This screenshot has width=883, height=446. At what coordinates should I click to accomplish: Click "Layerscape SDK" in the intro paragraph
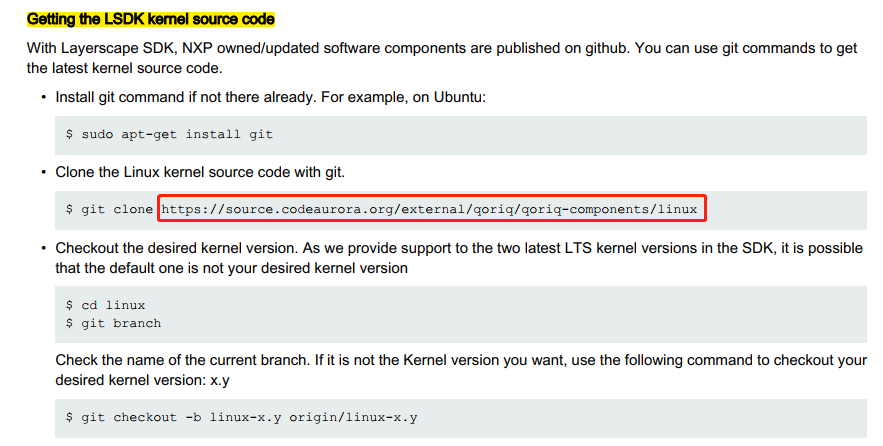point(113,48)
